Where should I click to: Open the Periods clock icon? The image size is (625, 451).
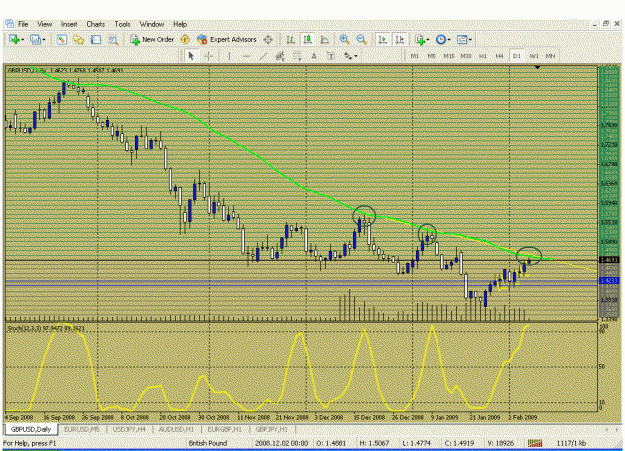tap(440, 39)
